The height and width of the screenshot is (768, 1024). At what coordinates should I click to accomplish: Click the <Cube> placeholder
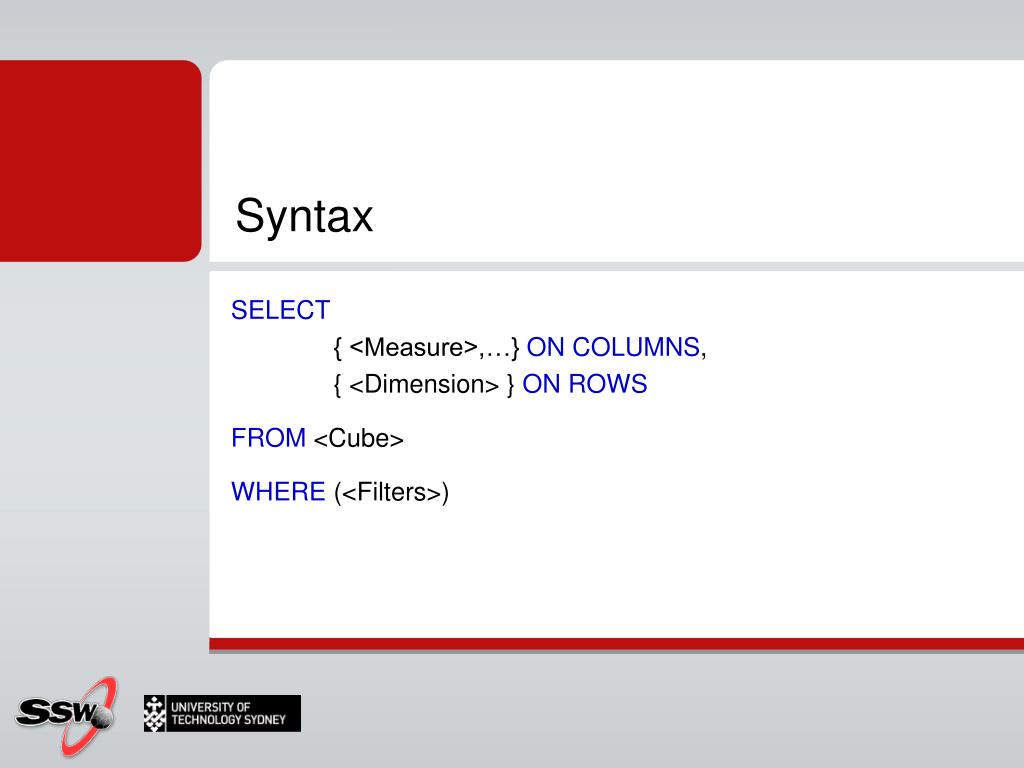click(359, 438)
